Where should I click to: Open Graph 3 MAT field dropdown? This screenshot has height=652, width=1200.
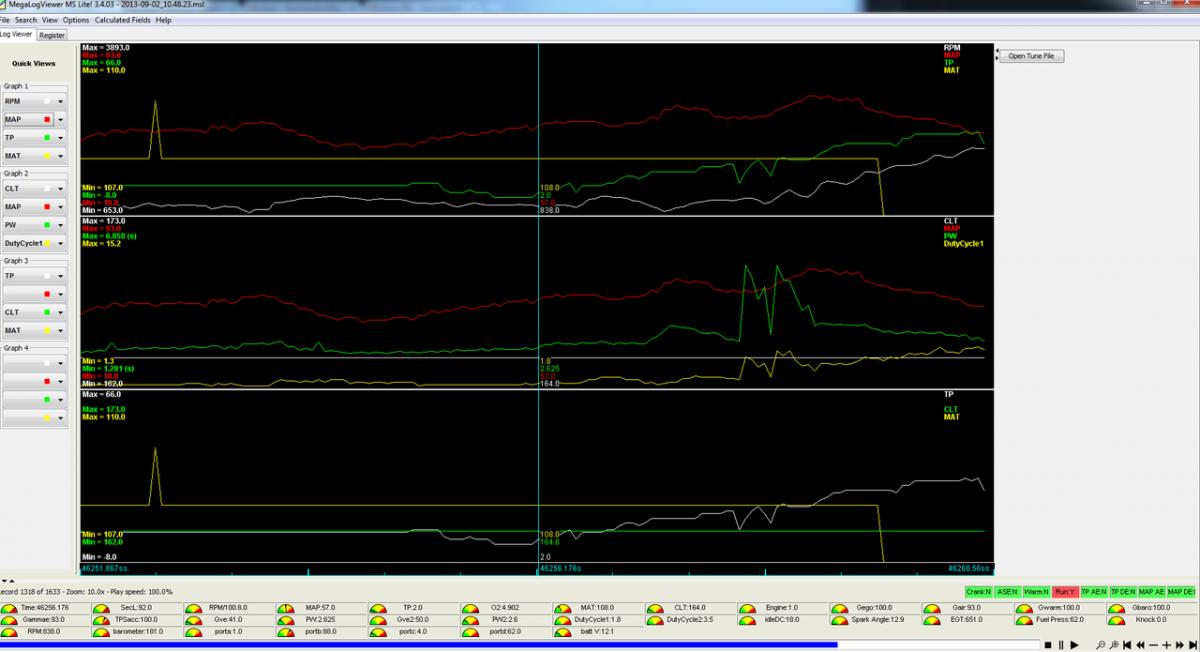pyautogui.click(x=60, y=330)
